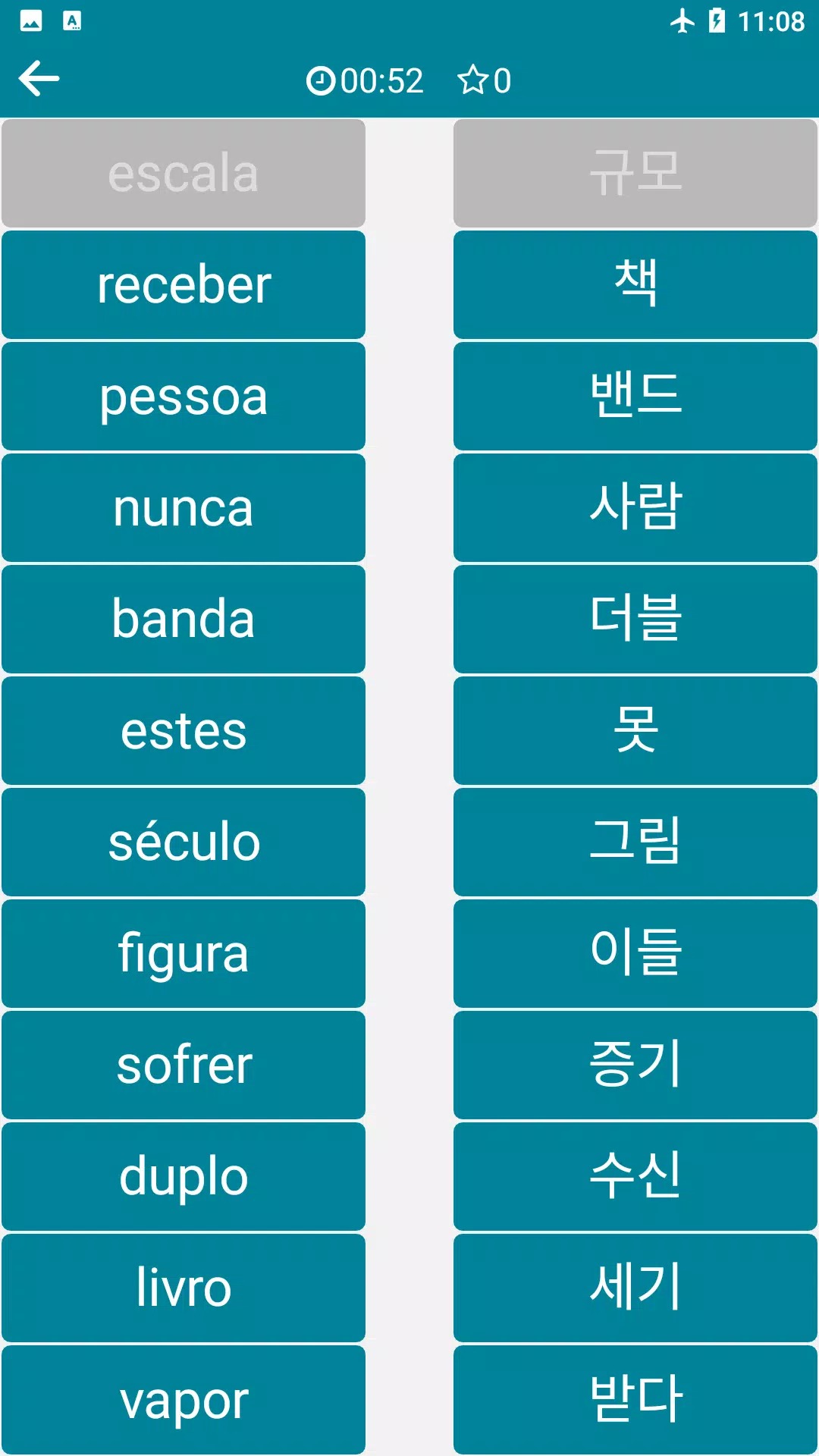Select the Korean word "책"
The width and height of the screenshot is (819, 1456).
tap(635, 285)
